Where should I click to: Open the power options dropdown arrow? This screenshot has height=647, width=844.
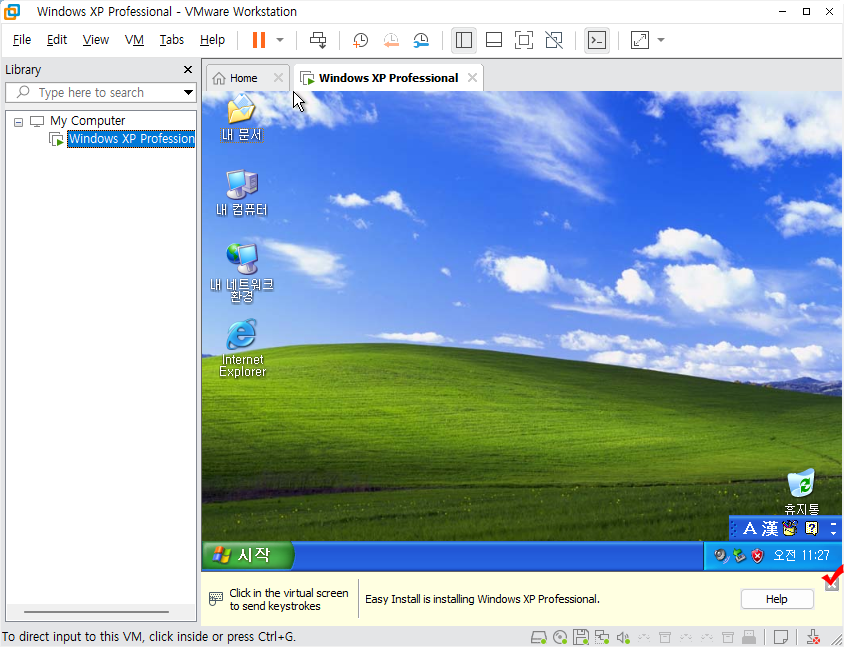pyautogui.click(x=280, y=40)
